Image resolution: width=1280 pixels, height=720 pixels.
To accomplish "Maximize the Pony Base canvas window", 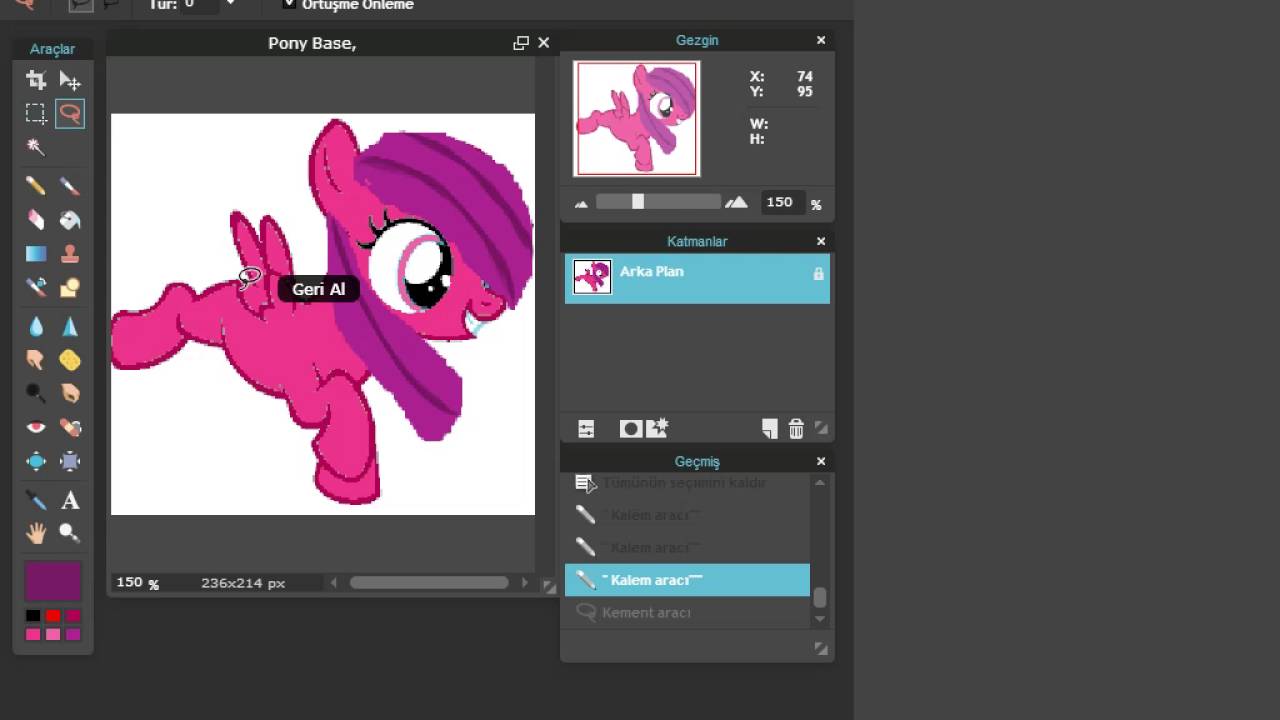I will point(521,43).
